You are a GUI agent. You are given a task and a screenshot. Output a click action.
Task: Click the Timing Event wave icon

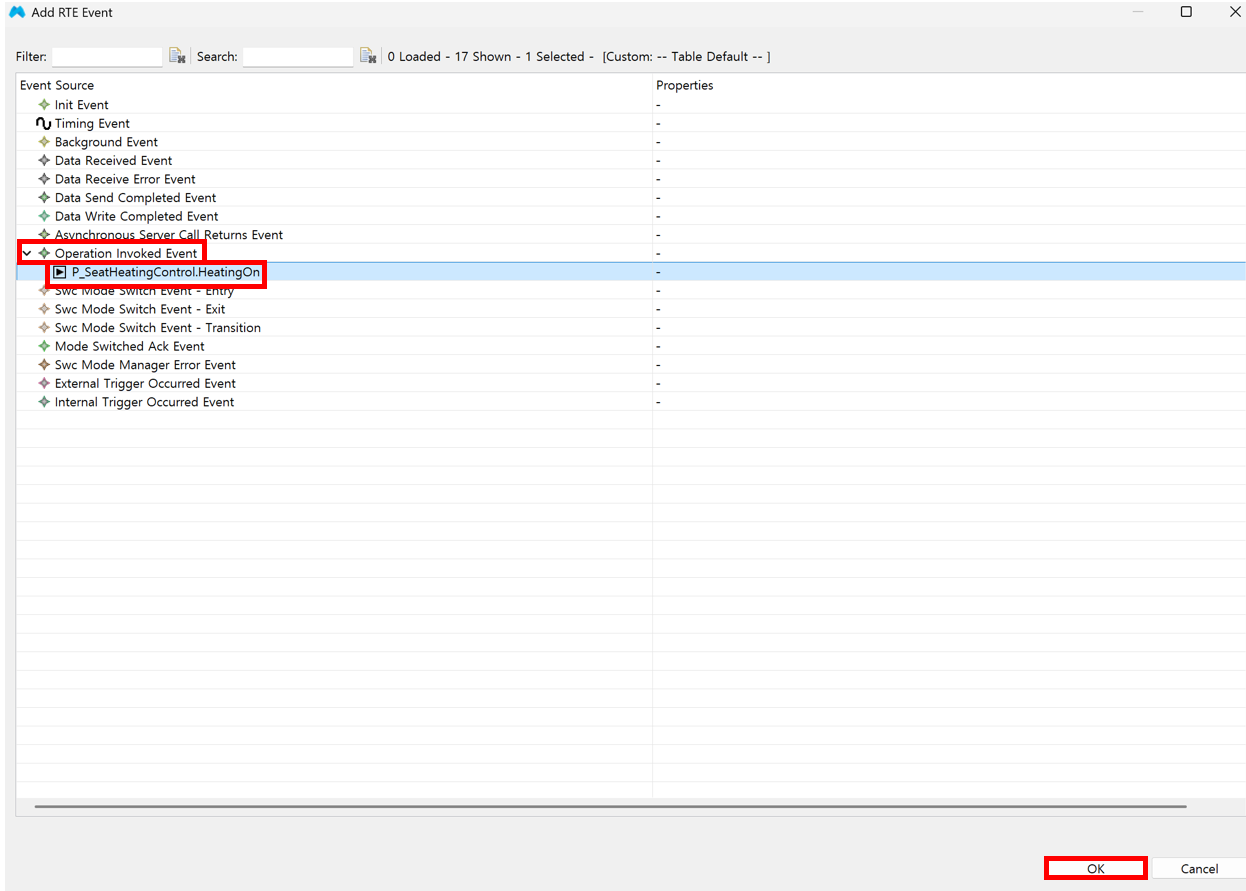pos(43,124)
